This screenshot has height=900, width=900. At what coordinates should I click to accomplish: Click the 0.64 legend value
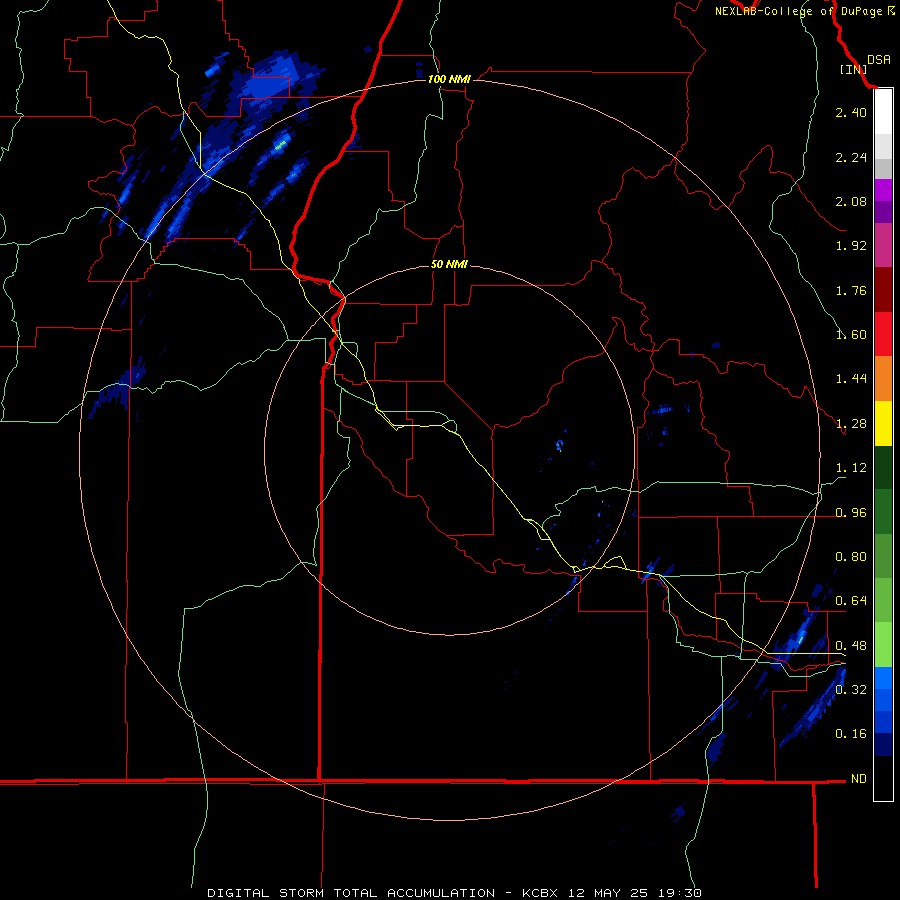[851, 601]
